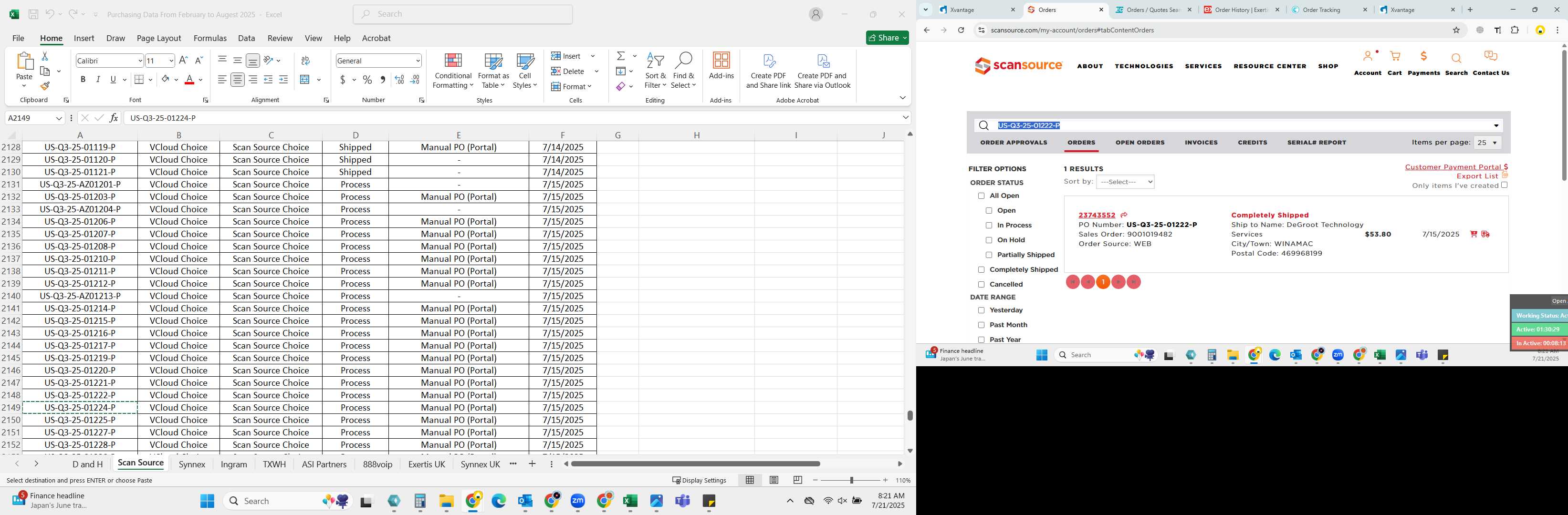Check the Open status filter
The image size is (1568, 515).
point(989,210)
